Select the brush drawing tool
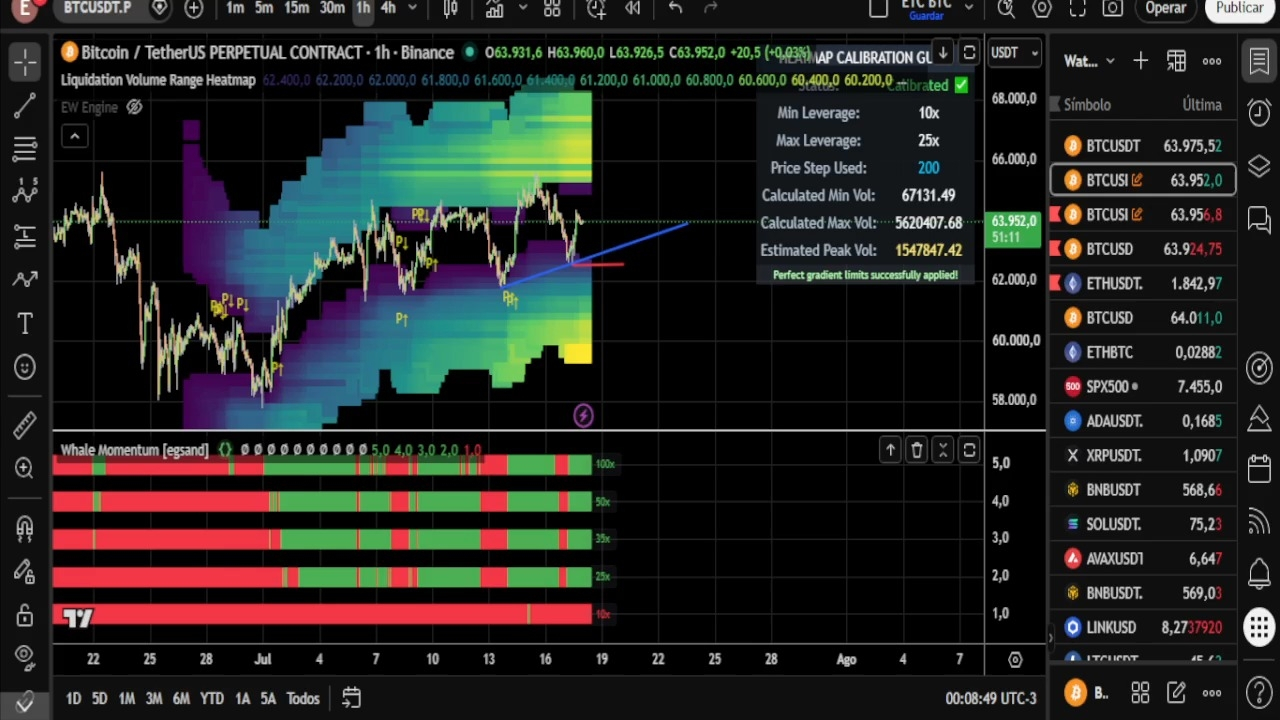 [x=25, y=280]
